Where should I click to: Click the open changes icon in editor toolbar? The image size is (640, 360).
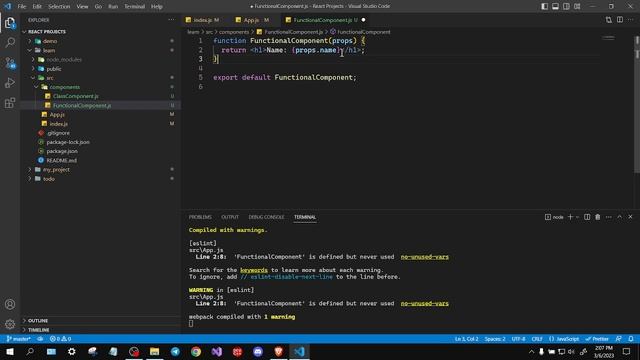point(609,20)
